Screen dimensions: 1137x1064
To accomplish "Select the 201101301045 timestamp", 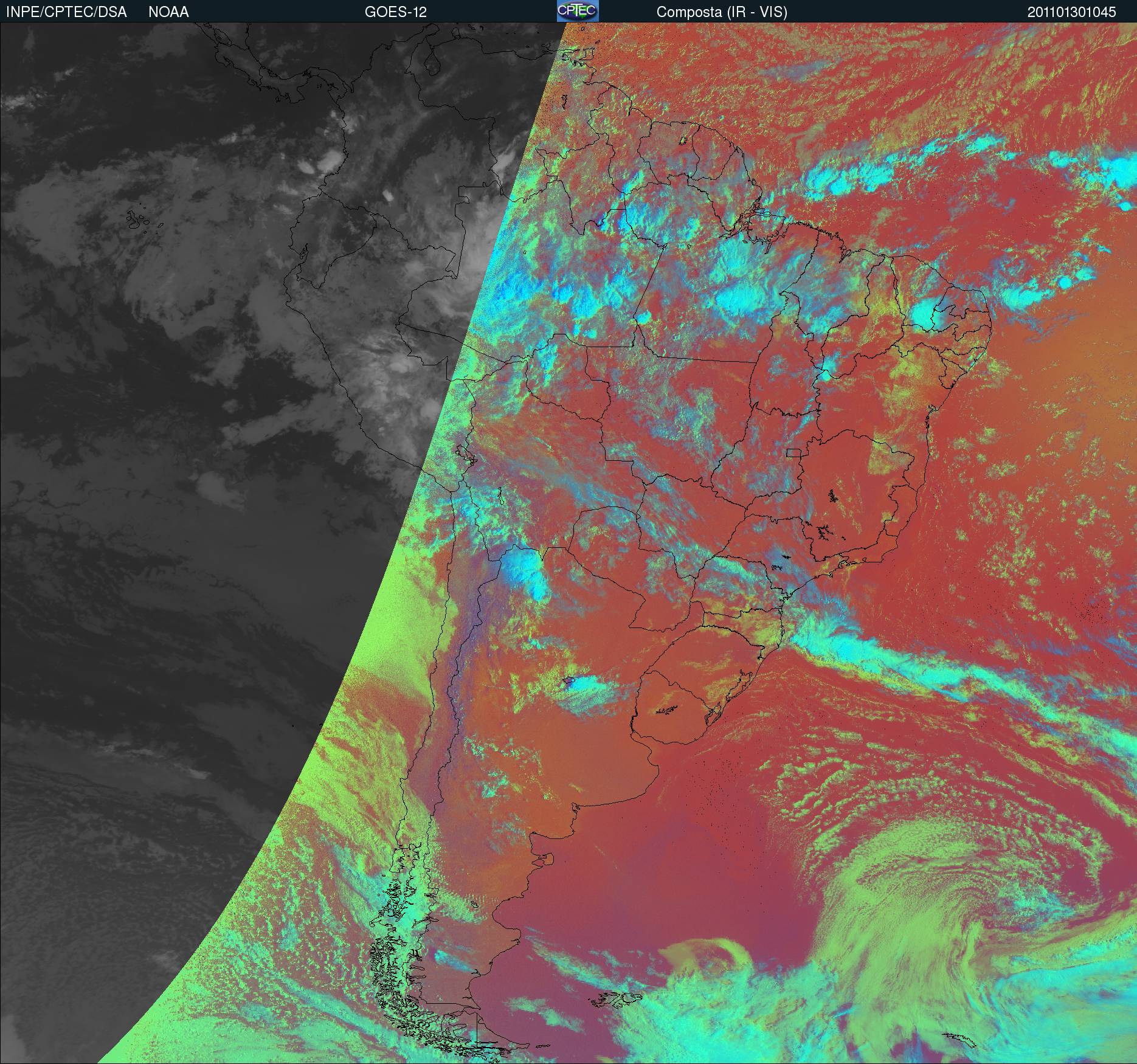I will pos(1072,12).
